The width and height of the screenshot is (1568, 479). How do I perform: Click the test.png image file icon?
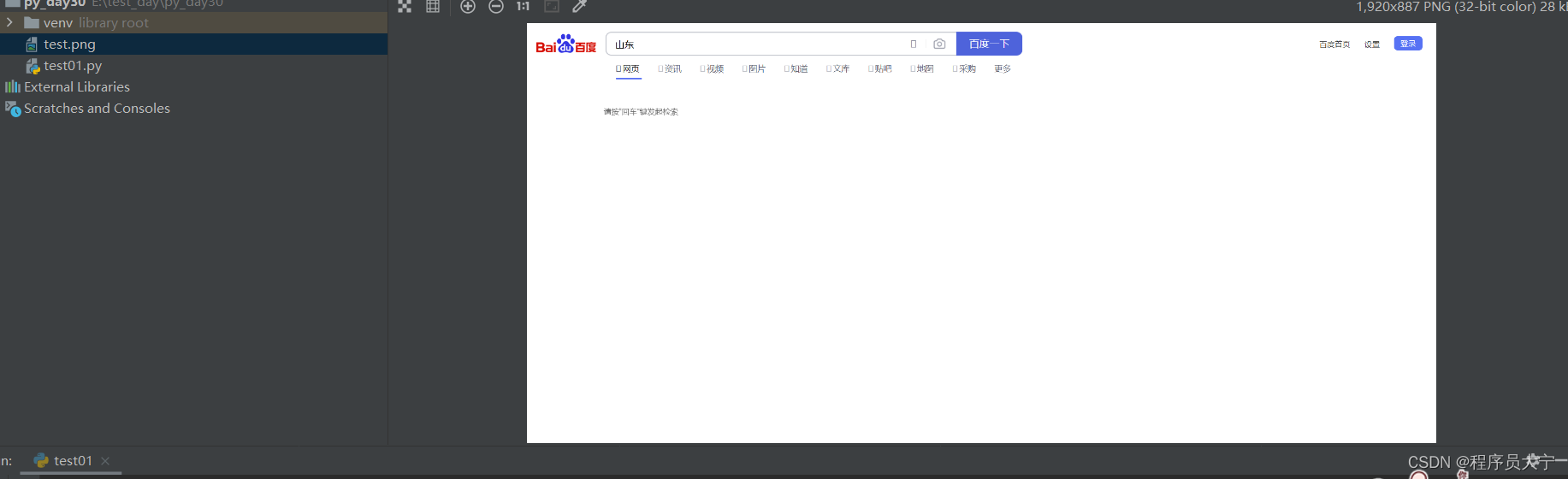(32, 44)
